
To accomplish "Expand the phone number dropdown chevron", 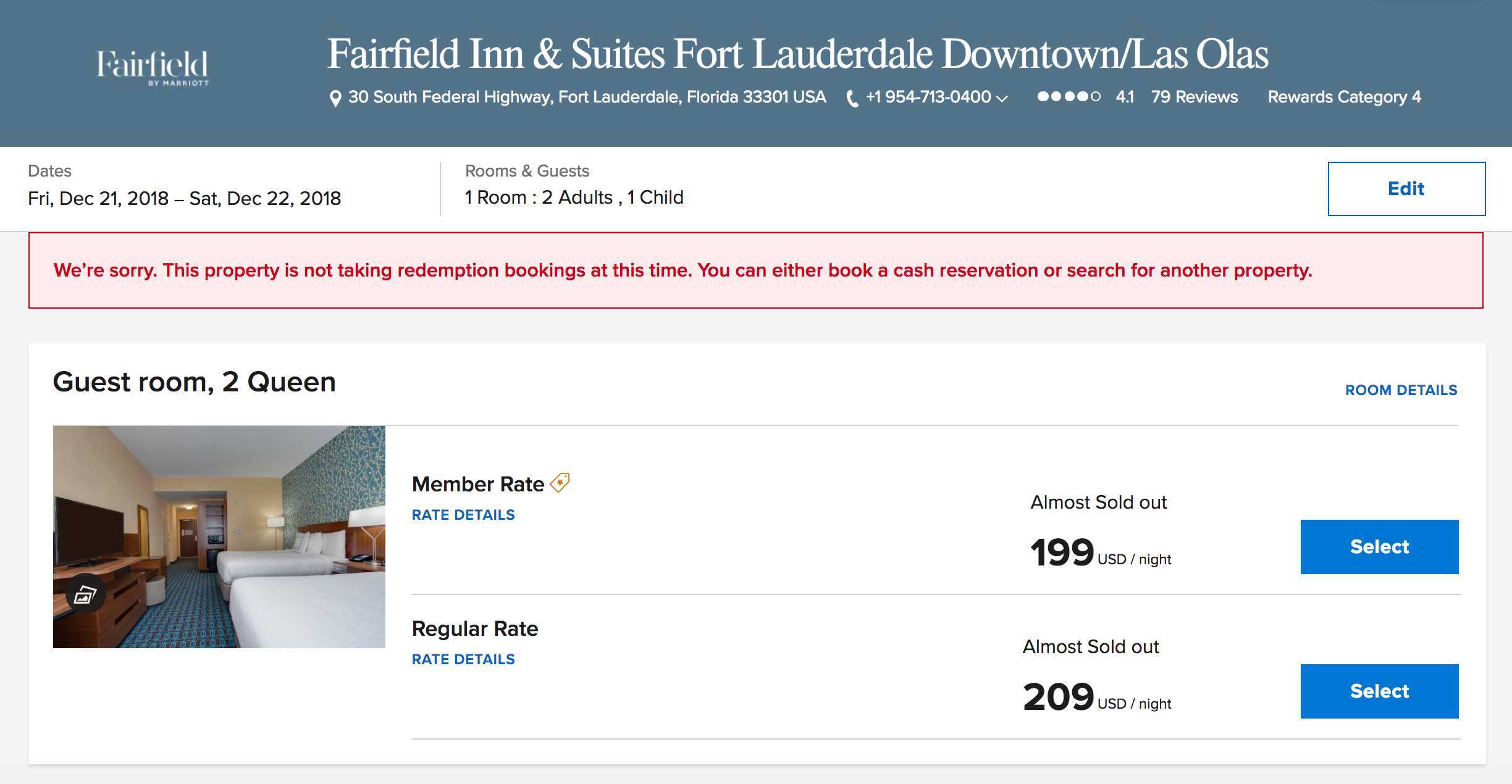I will coord(1002,98).
